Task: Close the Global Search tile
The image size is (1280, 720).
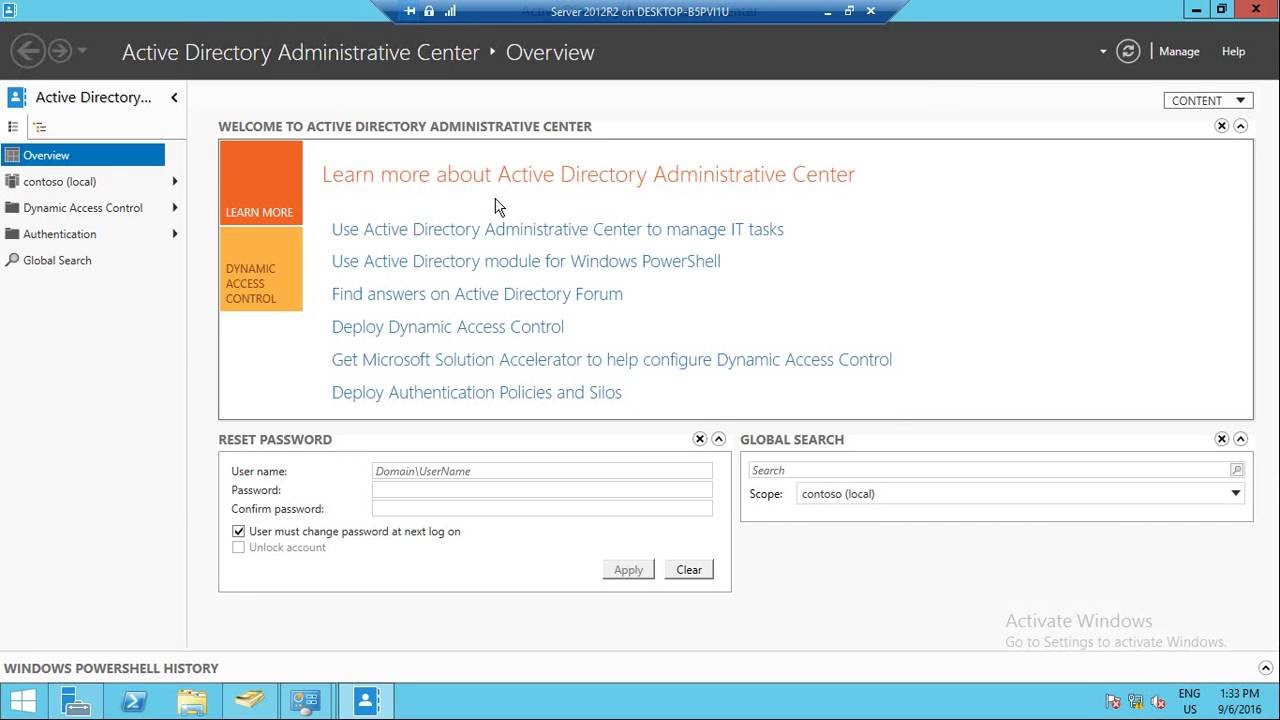Action: tap(1221, 439)
